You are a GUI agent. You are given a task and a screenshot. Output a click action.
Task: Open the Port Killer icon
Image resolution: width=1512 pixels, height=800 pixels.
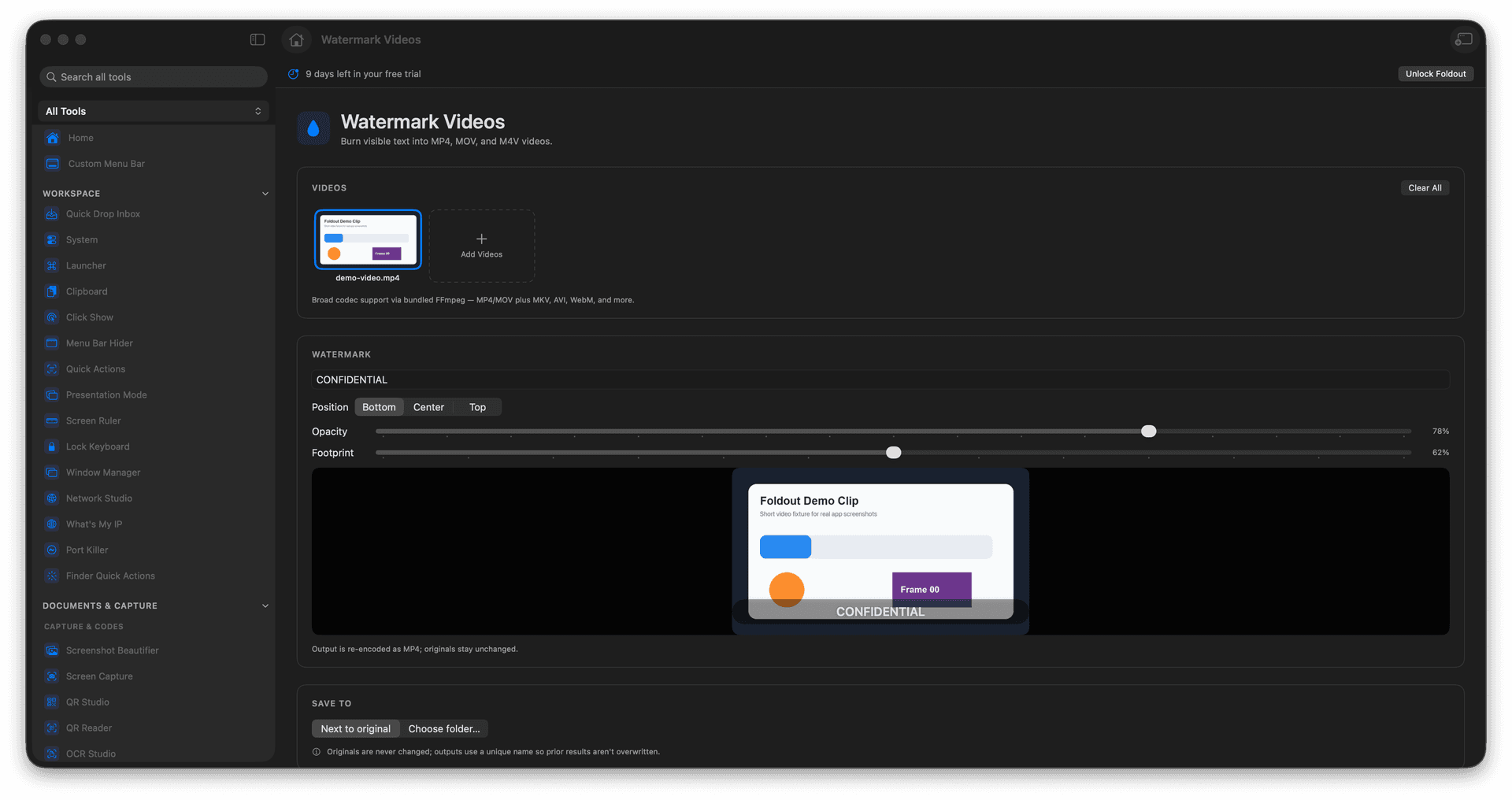[x=52, y=550]
